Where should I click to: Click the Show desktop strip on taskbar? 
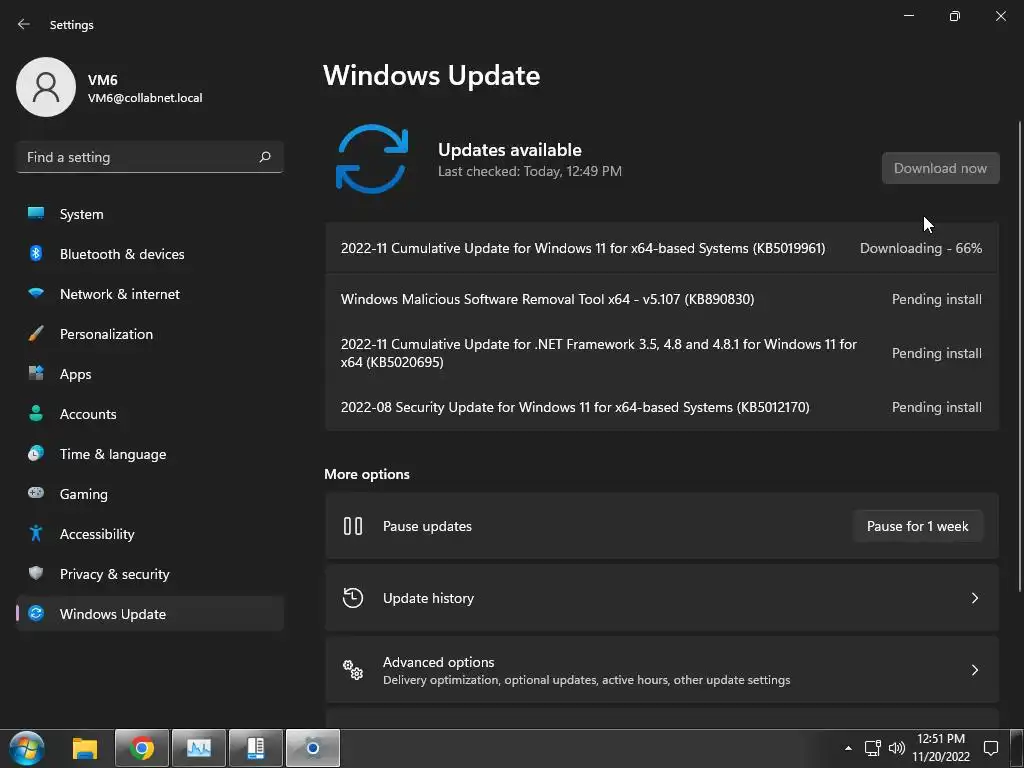pyautogui.click(x=1017, y=748)
